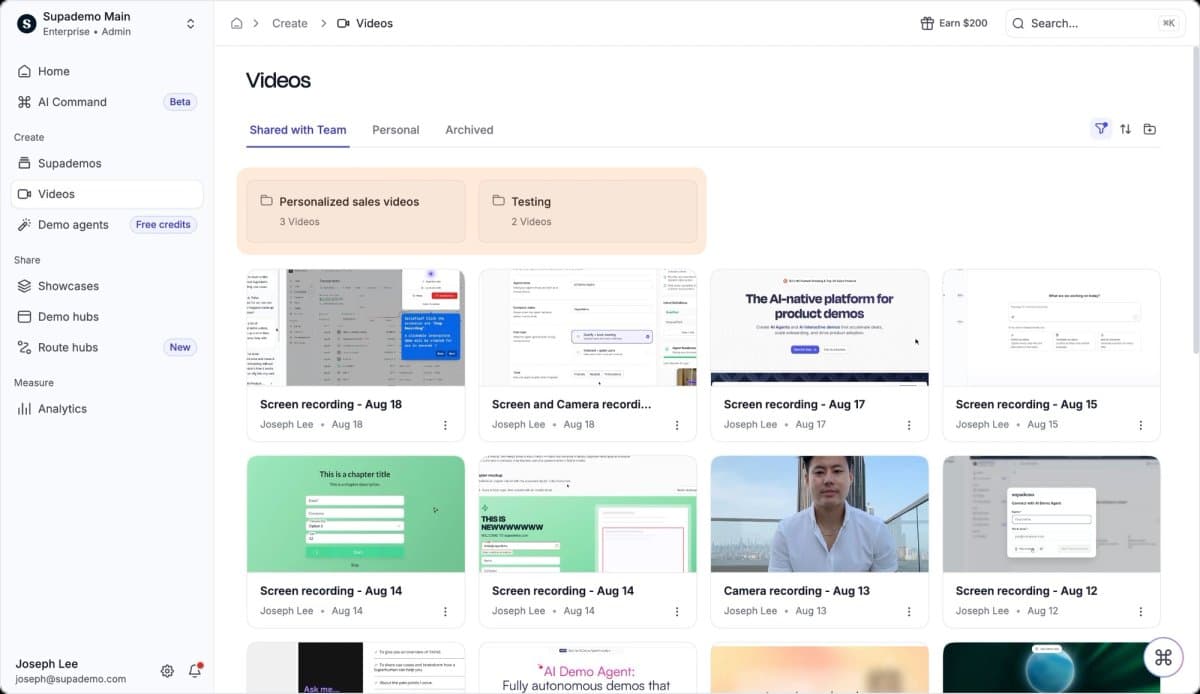The image size is (1200, 694).
Task: Click the Earn $200 button
Action: click(954, 23)
